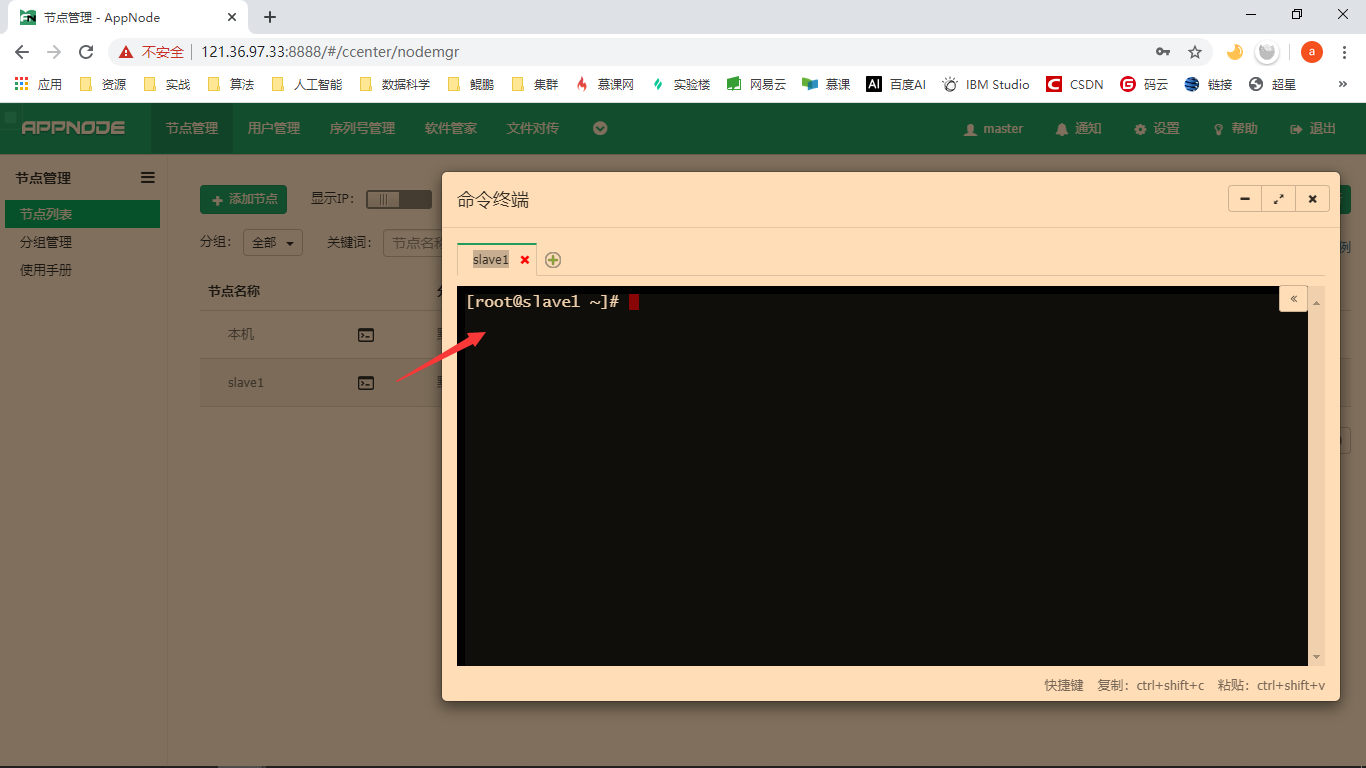The width and height of the screenshot is (1366, 768).
Task: Open the 应用 apps bookmark
Action: 38,84
